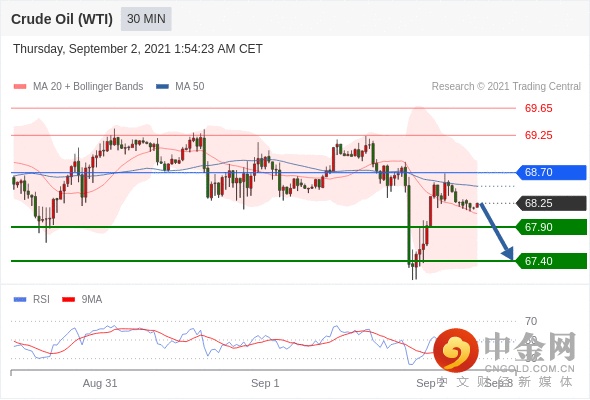Click the 69.65 resistance price label
590x400 pixels.
tap(538, 108)
